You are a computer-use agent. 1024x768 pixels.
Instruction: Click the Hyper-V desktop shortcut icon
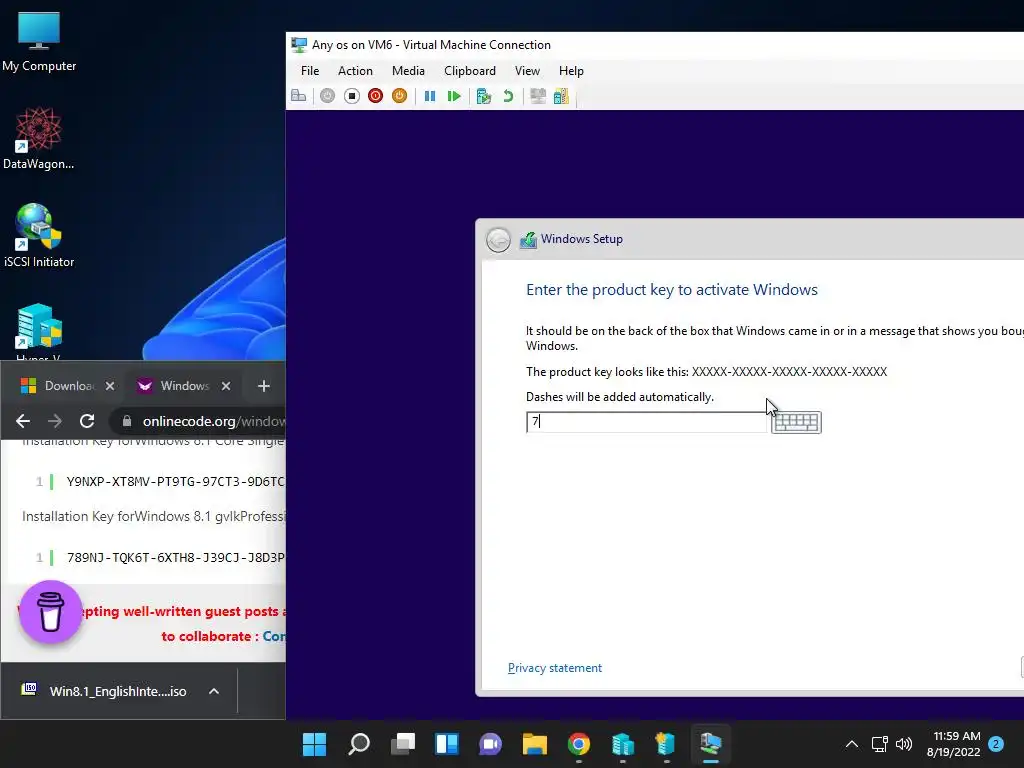point(39,330)
